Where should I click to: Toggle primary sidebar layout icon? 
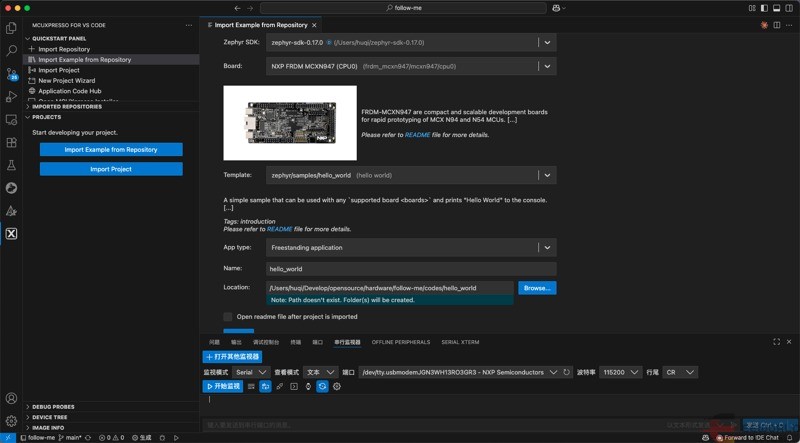(x=764, y=8)
